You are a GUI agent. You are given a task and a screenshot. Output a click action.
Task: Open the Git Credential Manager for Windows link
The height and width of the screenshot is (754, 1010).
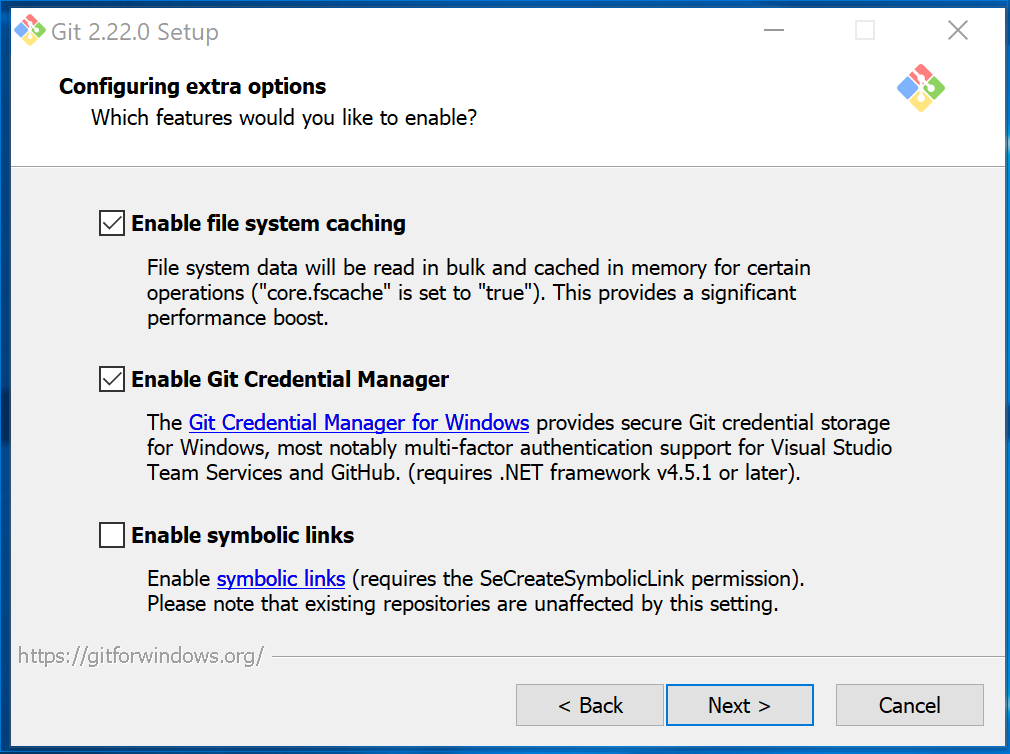(358, 422)
